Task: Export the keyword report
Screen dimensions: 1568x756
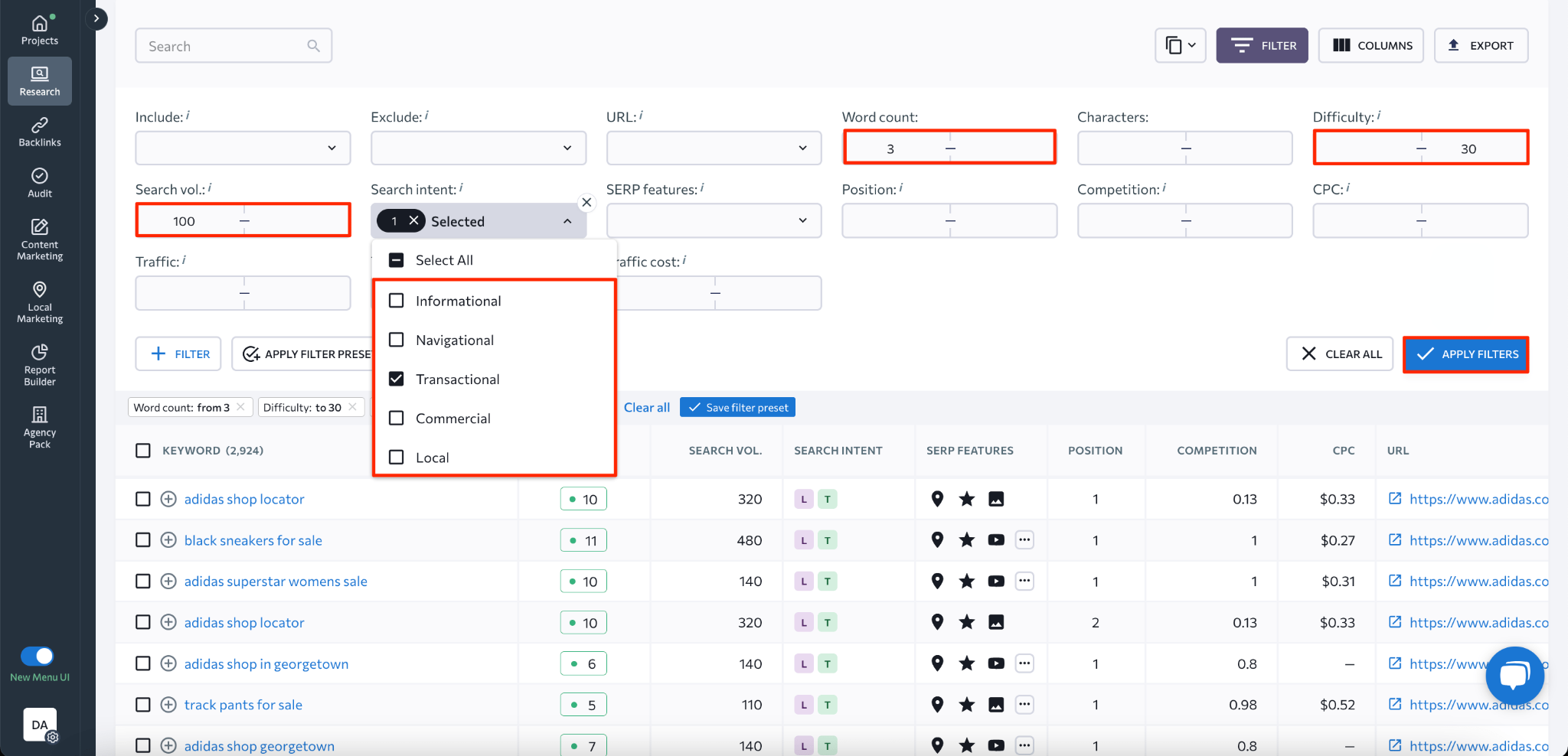Action: click(x=1480, y=45)
